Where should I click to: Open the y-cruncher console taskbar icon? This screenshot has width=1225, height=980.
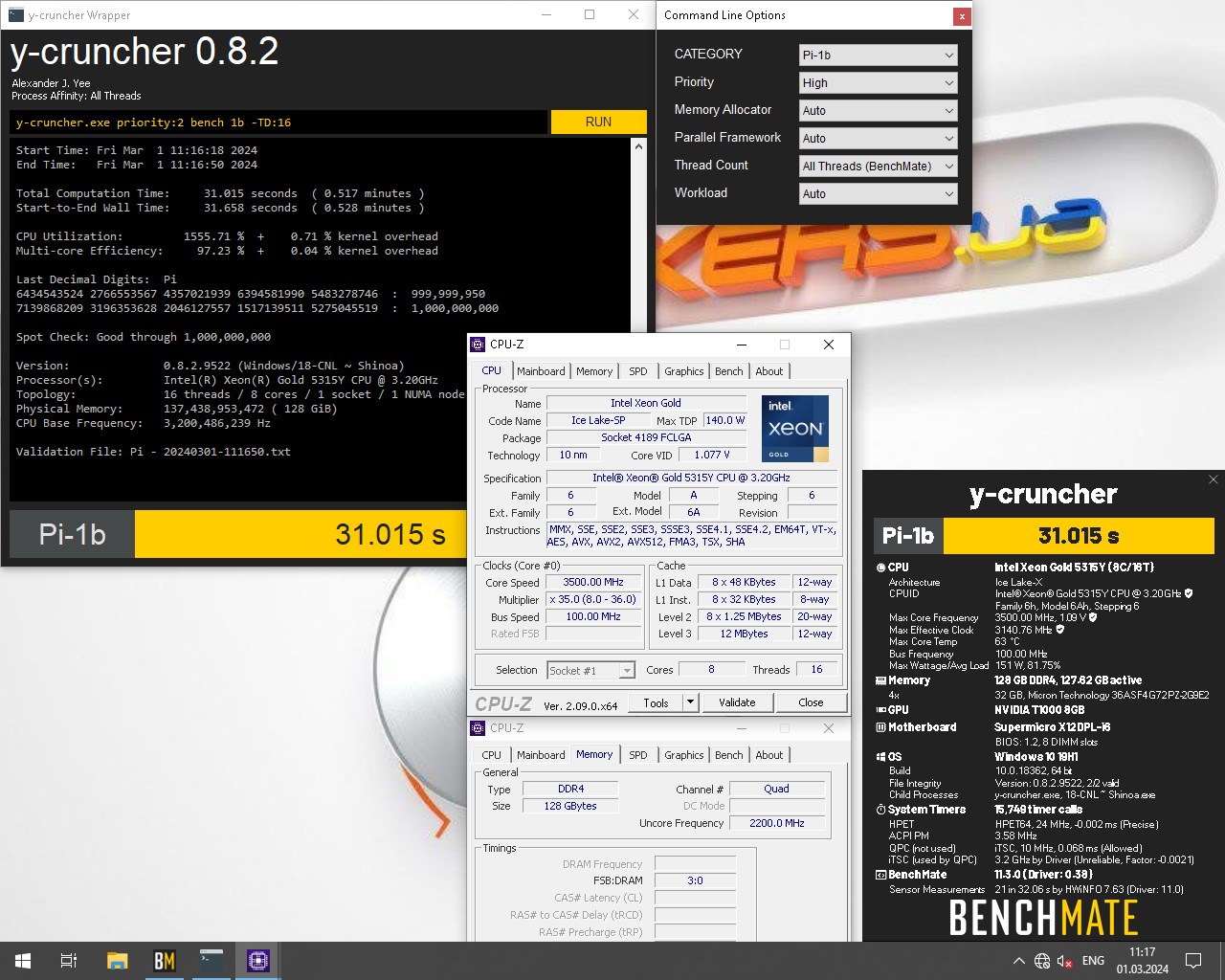pos(212,961)
